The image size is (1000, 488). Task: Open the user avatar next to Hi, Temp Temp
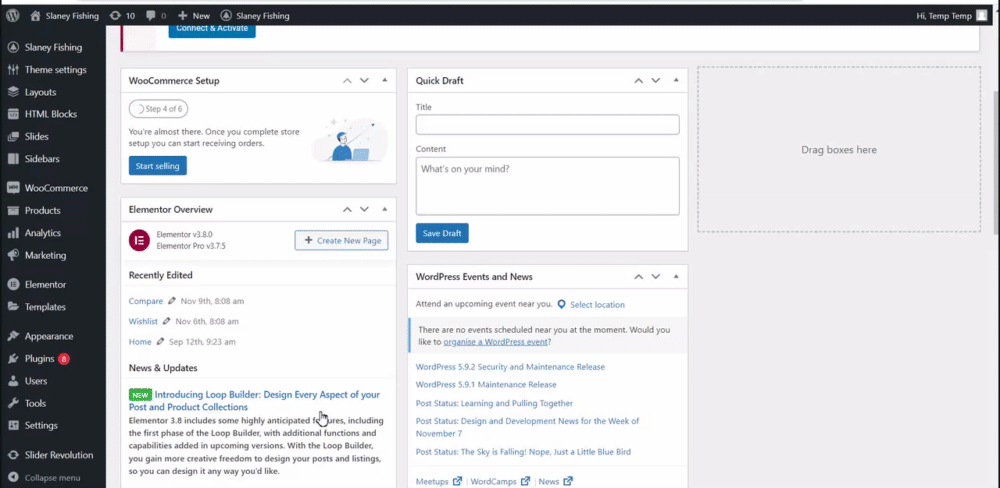coord(982,15)
